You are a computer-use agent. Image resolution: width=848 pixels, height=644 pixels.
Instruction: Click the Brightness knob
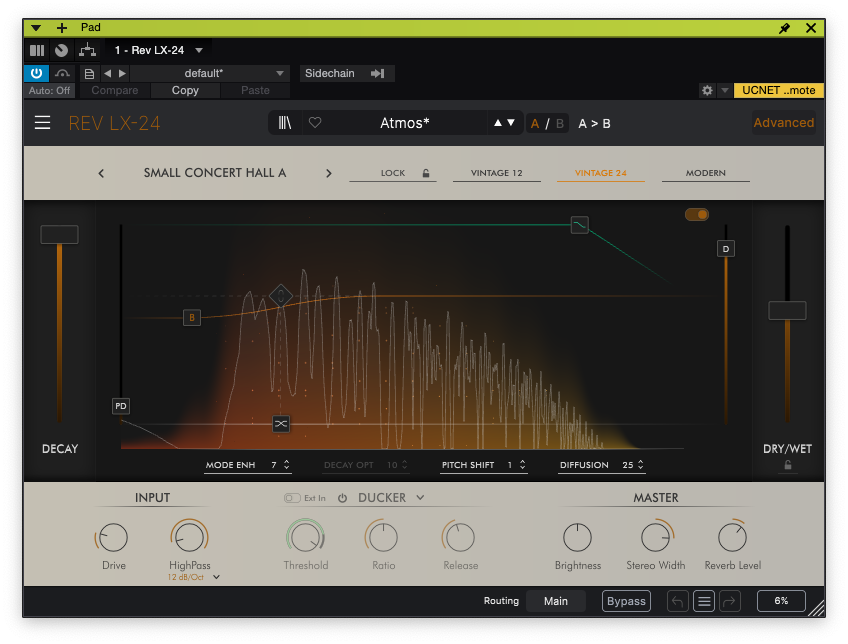point(578,537)
